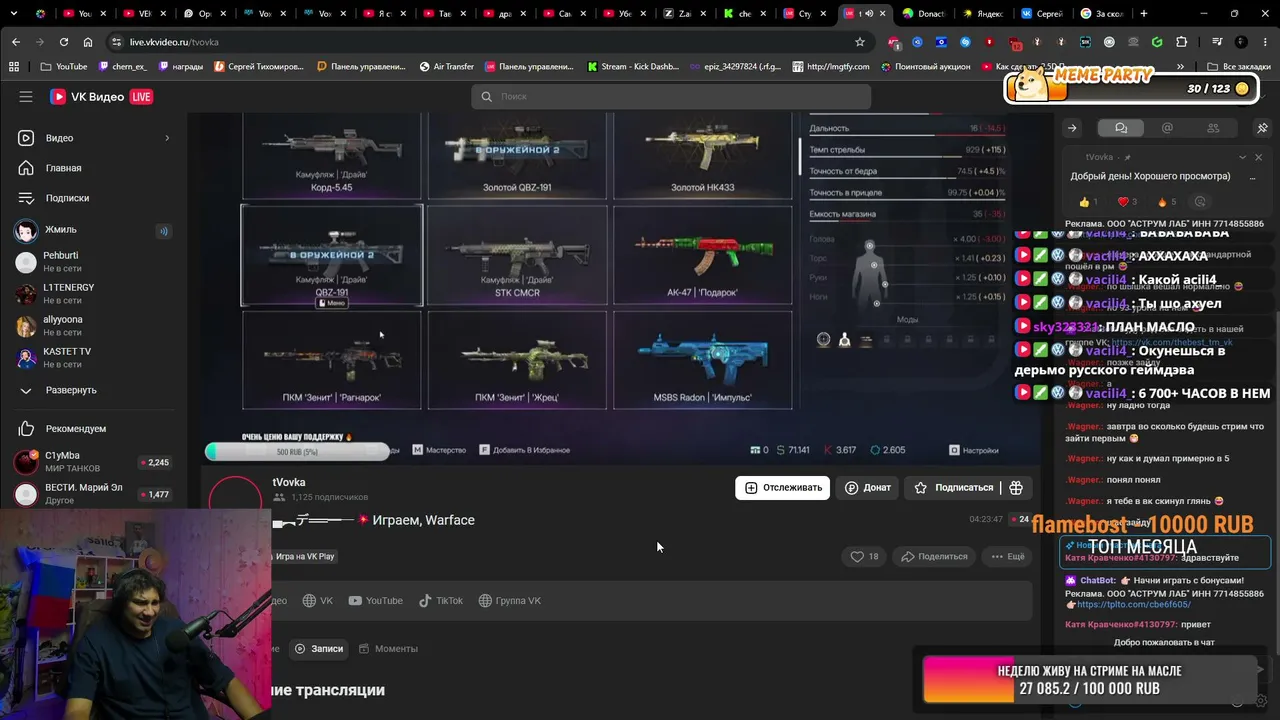Open the tab search dropdown arrow
This screenshot has height=720, width=1280.
pos(15,14)
